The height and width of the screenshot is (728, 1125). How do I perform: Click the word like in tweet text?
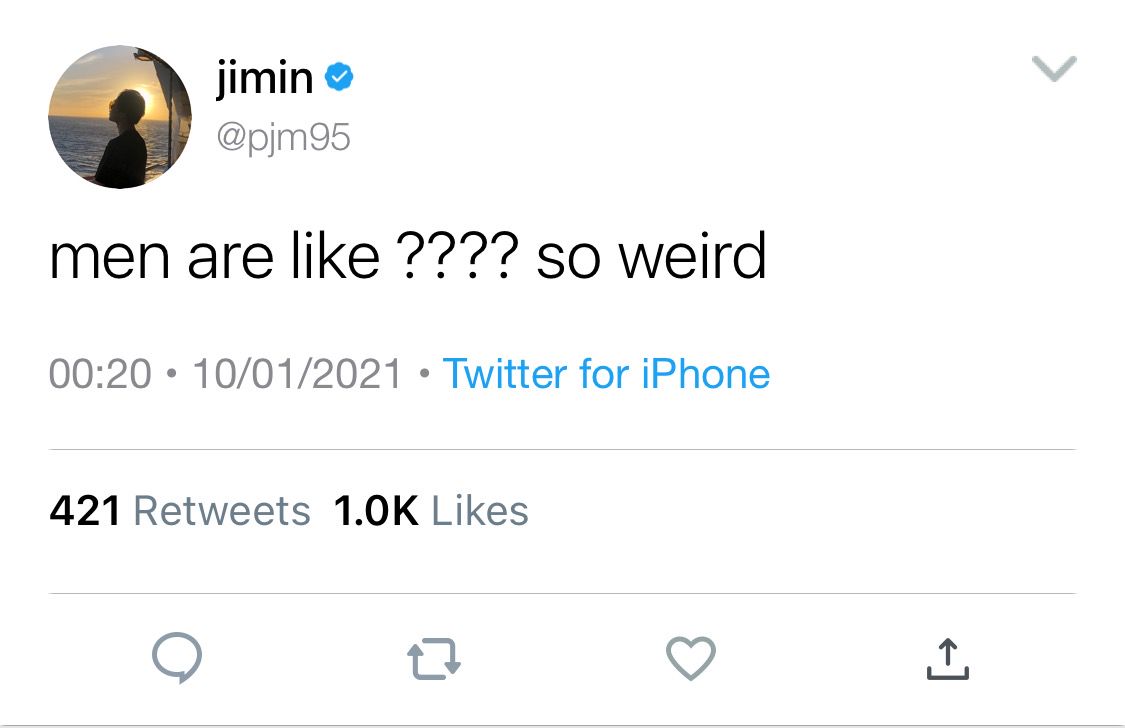335,255
